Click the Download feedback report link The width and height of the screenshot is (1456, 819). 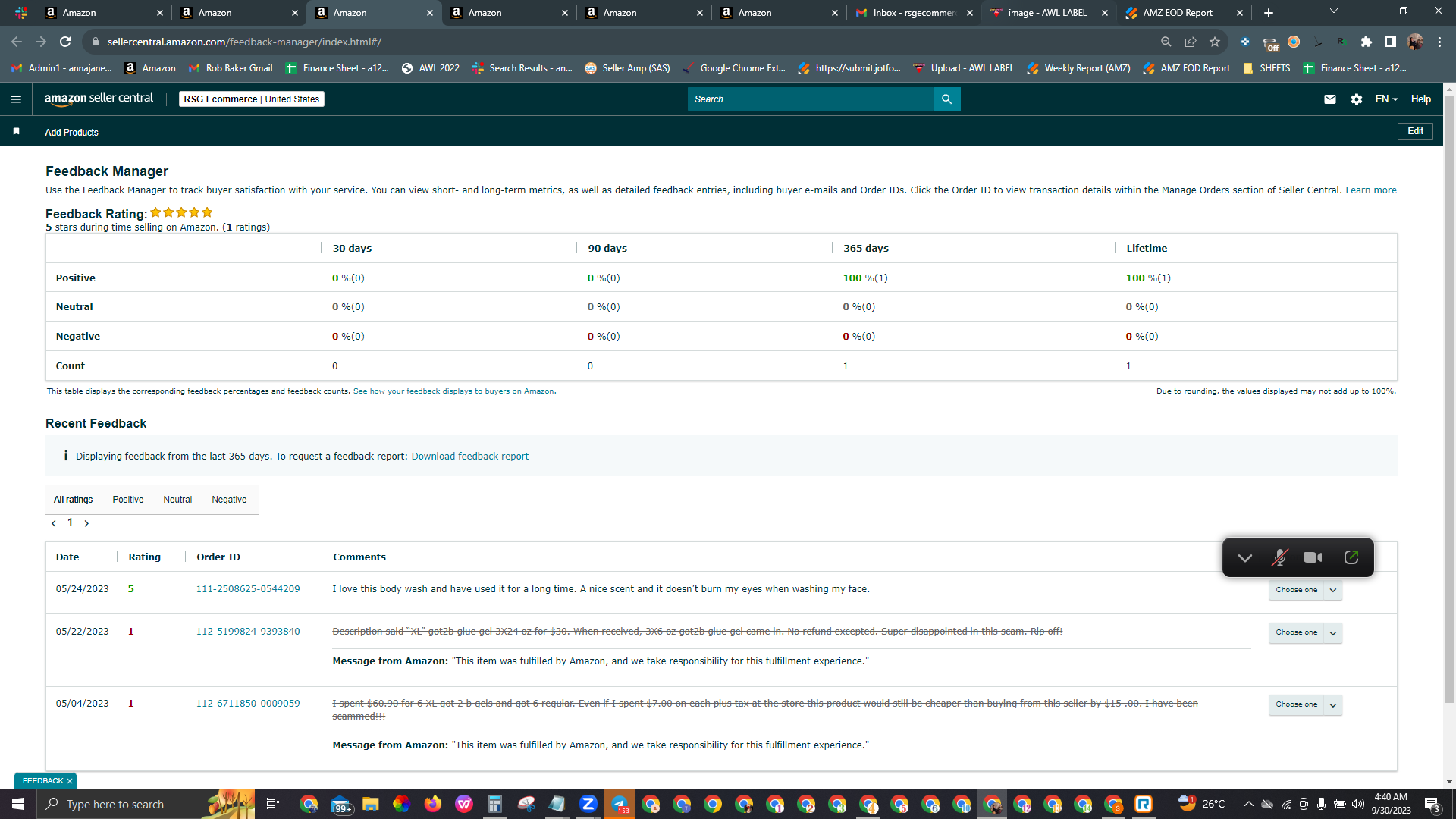(470, 457)
